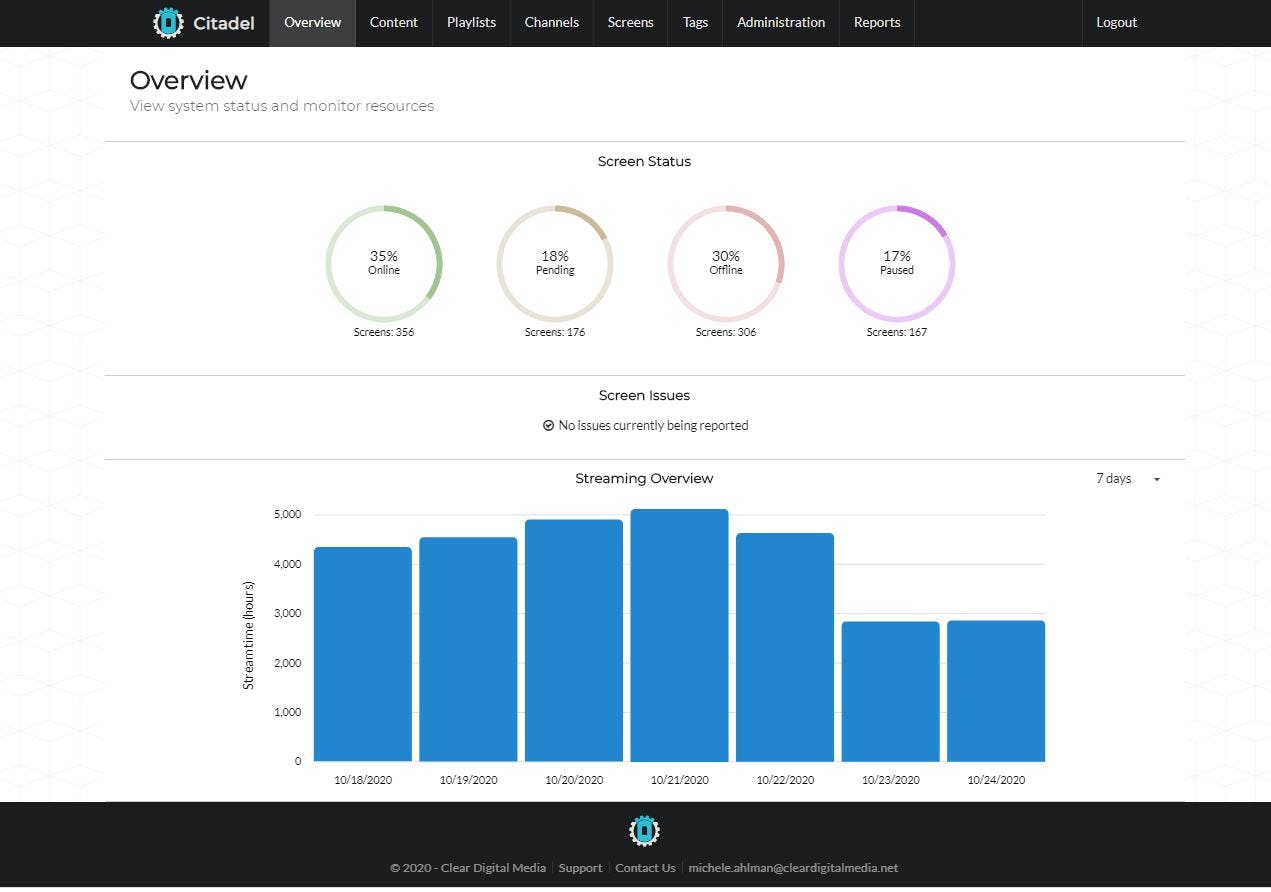Email michele.ahlman@cleardigitalmedia.net from the footer

791,868
